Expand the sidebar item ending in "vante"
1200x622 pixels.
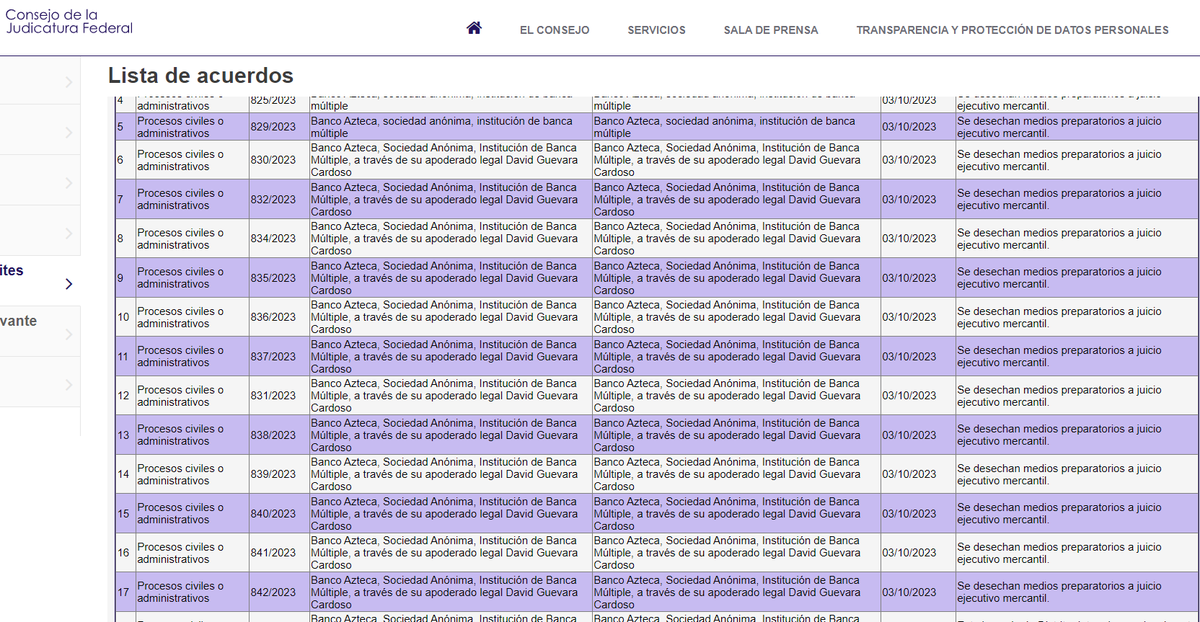(40, 333)
